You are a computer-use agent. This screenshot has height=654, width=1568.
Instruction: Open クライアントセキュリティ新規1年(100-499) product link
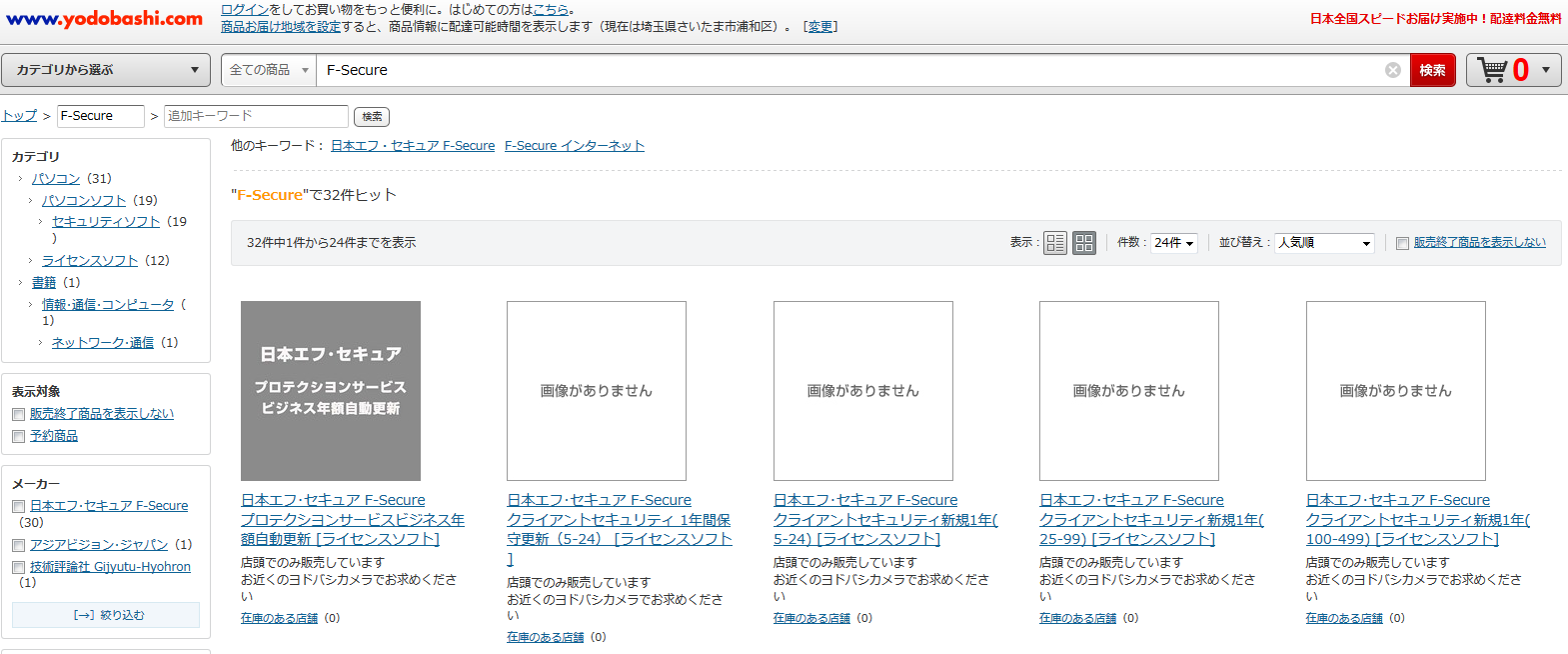click(x=1418, y=520)
